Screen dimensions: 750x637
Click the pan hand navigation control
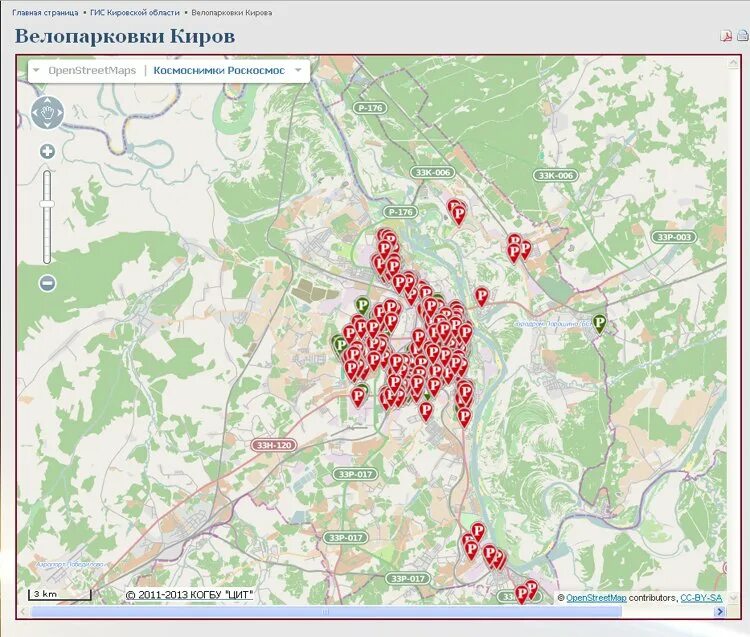pyautogui.click(x=47, y=112)
